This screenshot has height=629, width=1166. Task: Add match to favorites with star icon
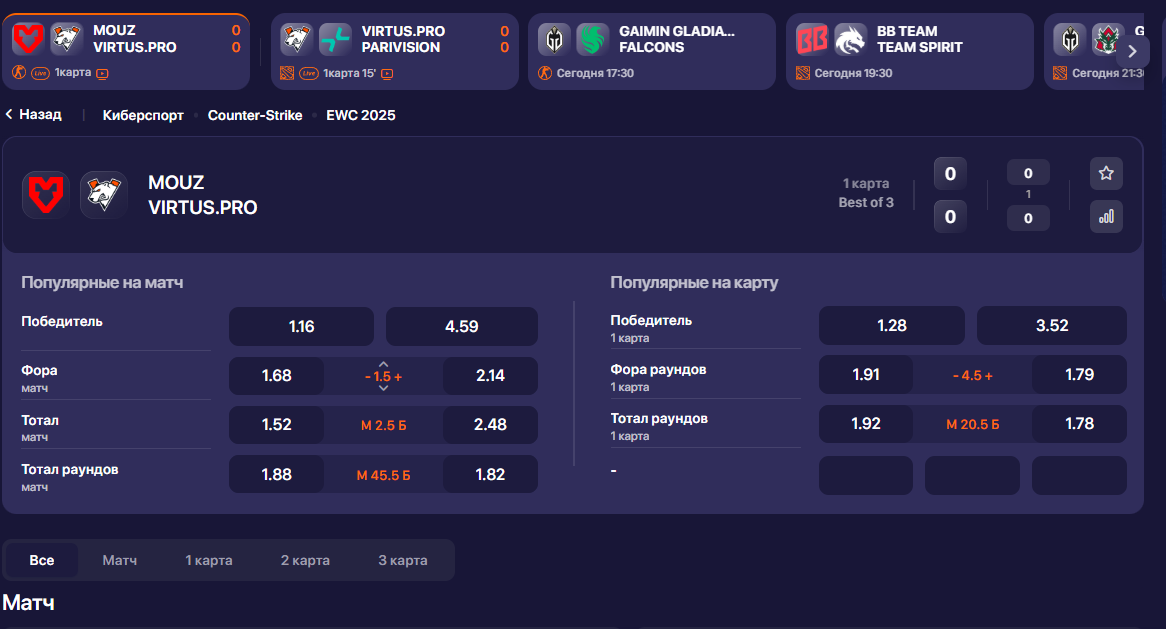1106,173
